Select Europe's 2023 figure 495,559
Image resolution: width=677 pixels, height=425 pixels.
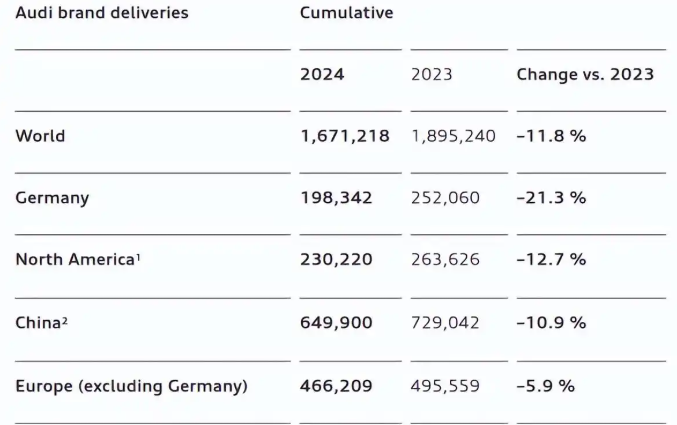click(445, 385)
